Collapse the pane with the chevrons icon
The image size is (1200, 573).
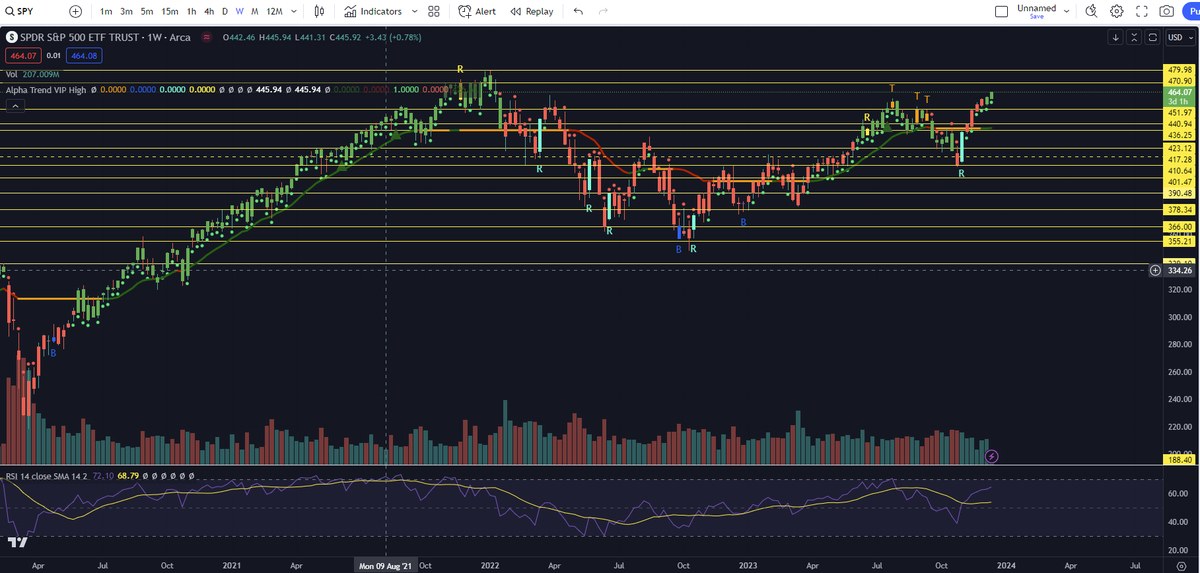point(1134,37)
